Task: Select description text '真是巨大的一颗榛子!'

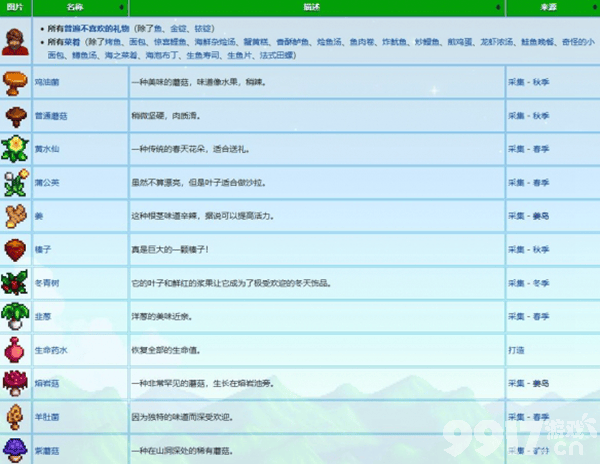Action: tap(170, 249)
